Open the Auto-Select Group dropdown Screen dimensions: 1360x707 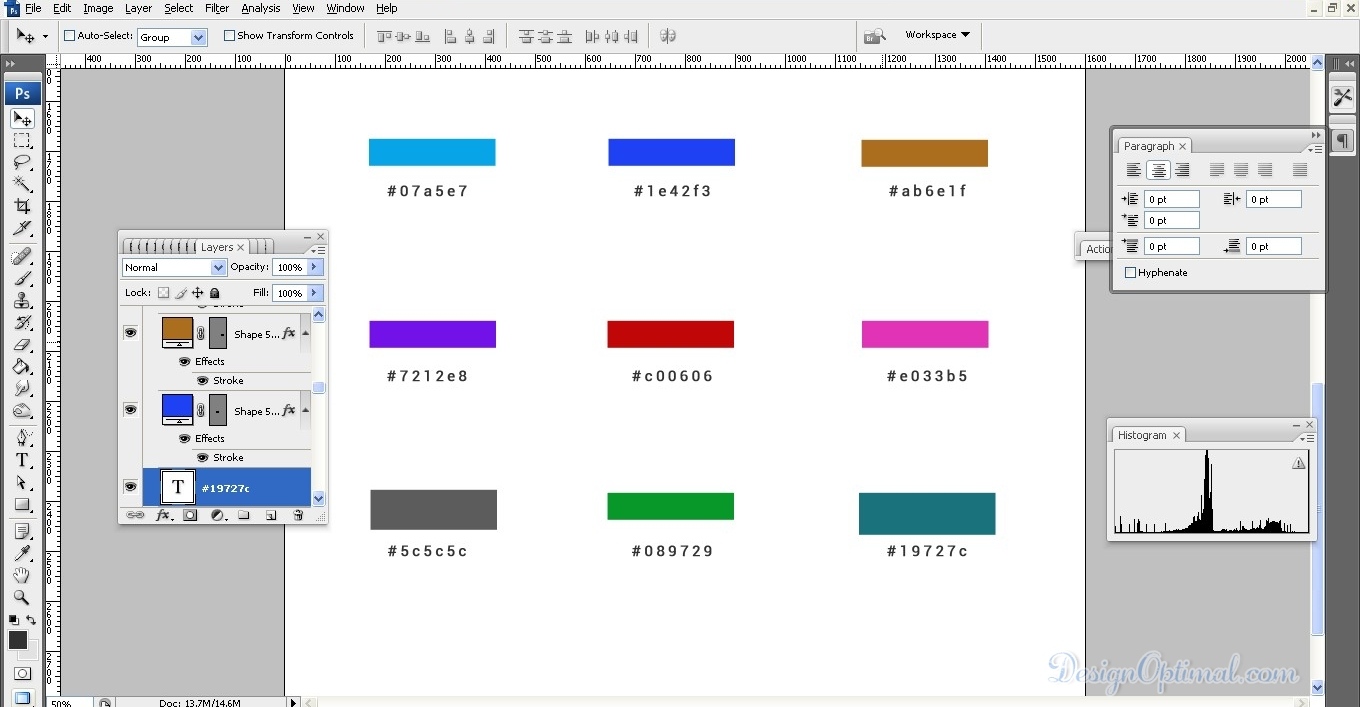(198, 37)
